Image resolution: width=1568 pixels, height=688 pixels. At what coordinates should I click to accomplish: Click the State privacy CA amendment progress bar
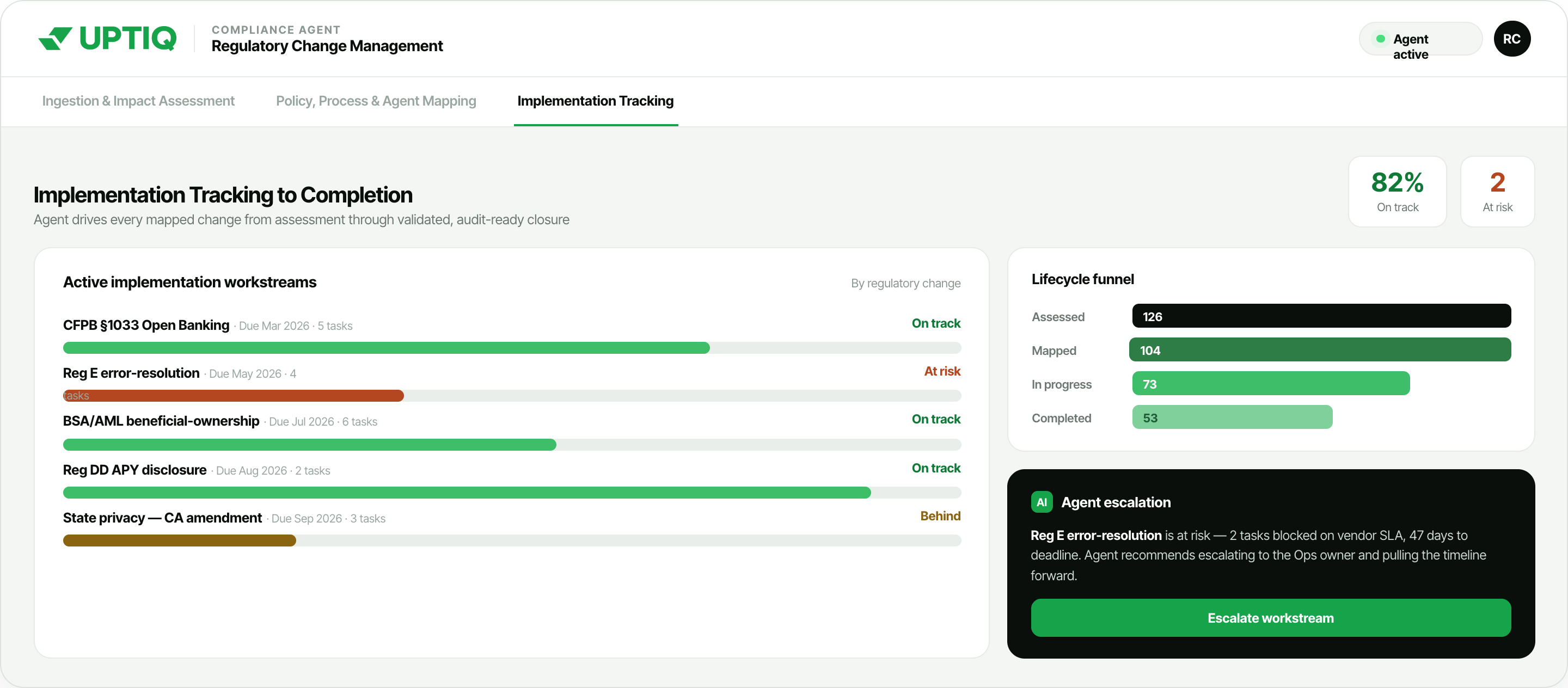tap(512, 540)
